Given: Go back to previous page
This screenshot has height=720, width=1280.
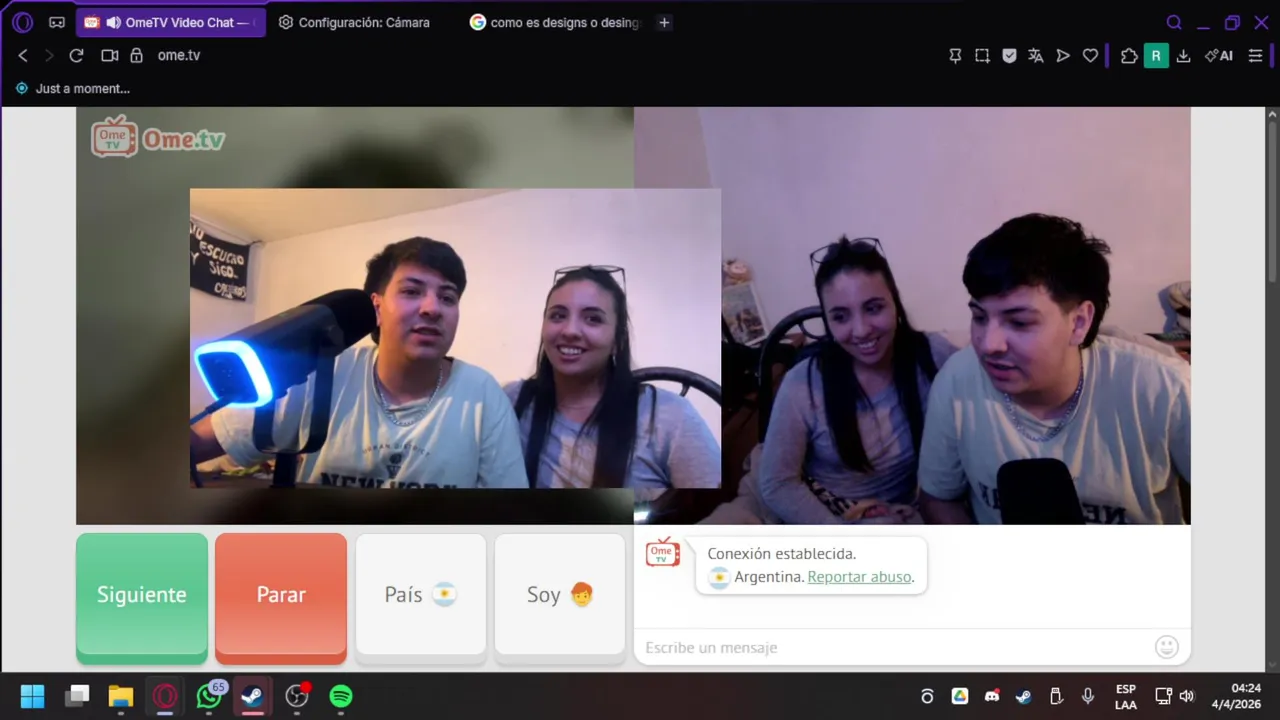Looking at the screenshot, I should pyautogui.click(x=23, y=56).
